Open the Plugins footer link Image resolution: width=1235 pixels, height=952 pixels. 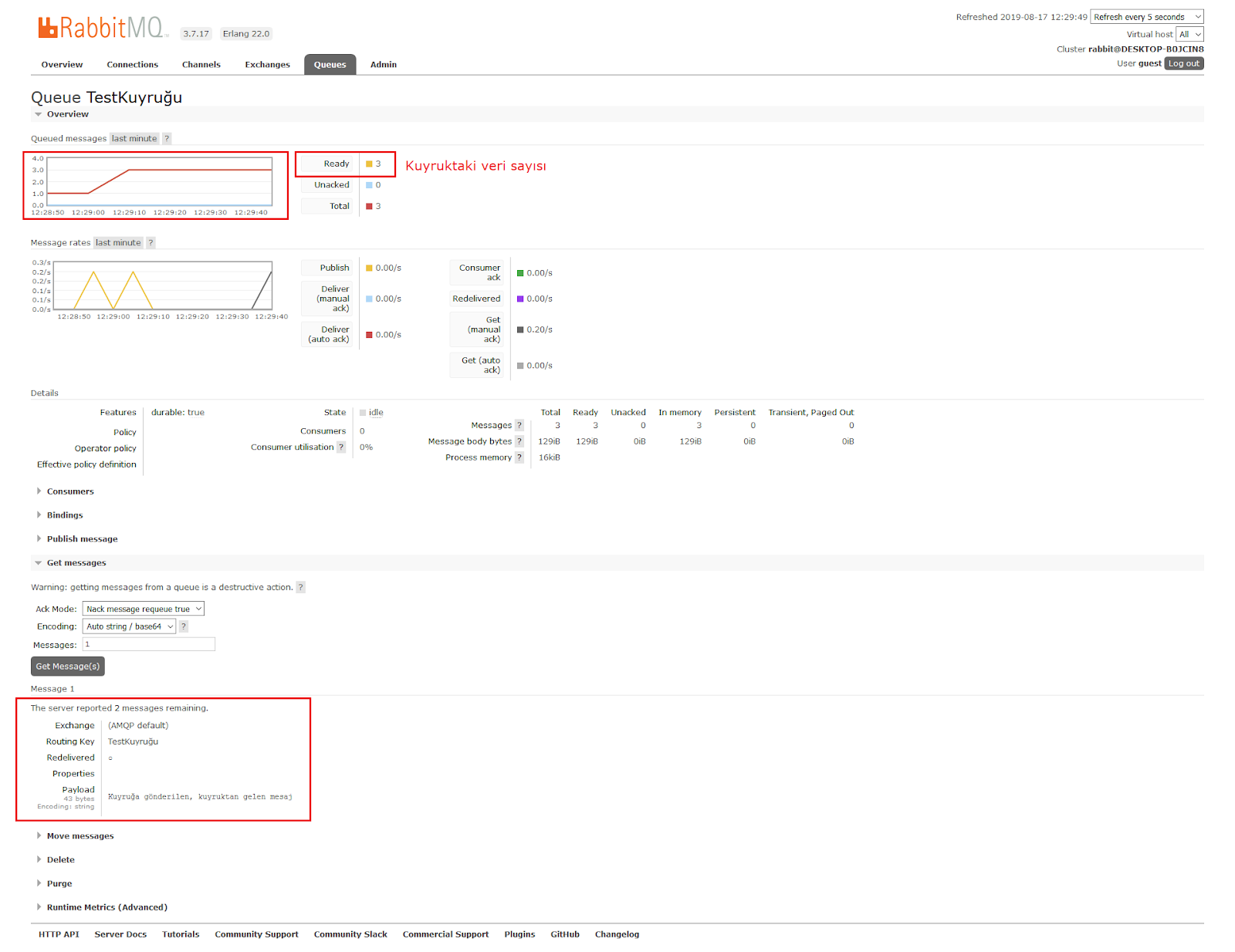(520, 935)
